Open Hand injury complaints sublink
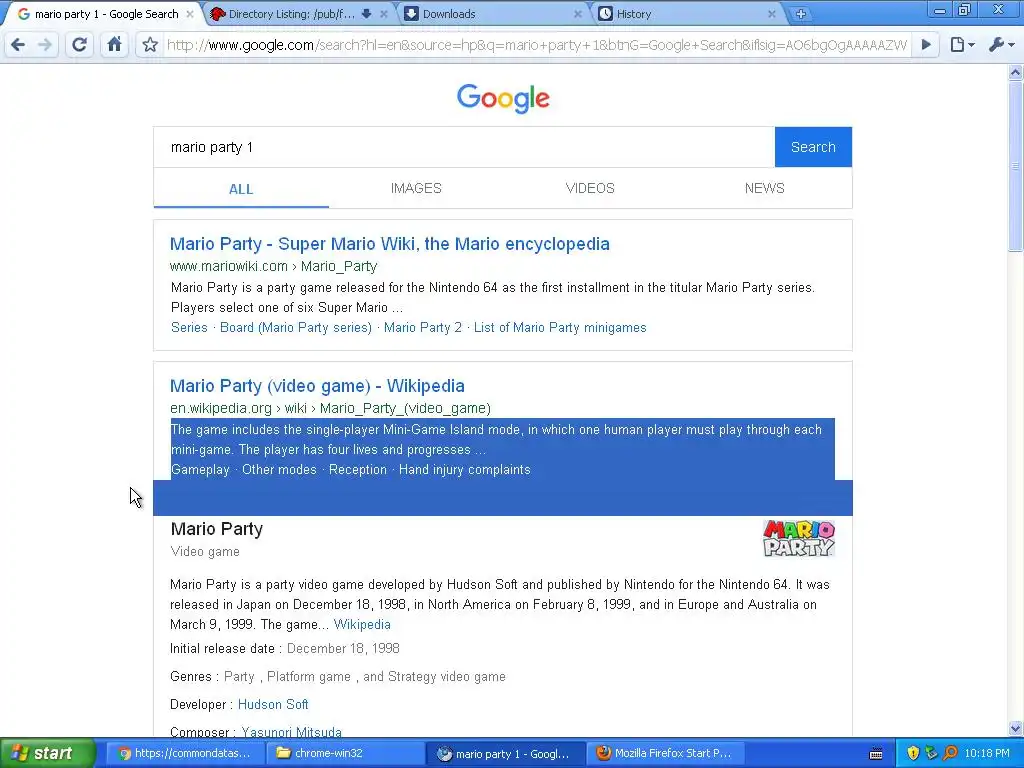 click(464, 470)
